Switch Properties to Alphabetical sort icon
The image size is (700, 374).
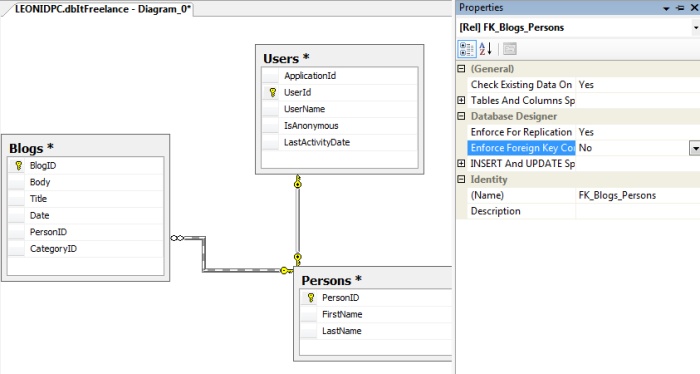pos(486,49)
